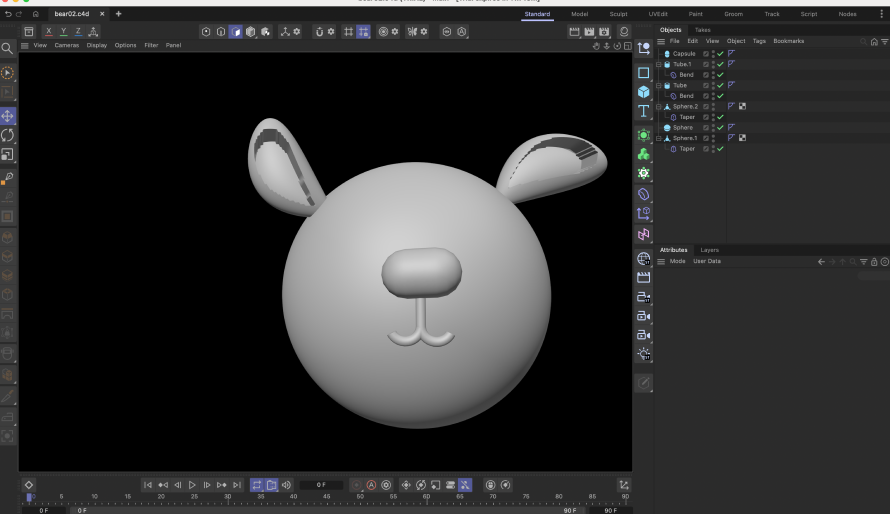Screen dimensions: 890x514
Task: Toggle visibility dots for the Sphere object
Action: click(713, 128)
